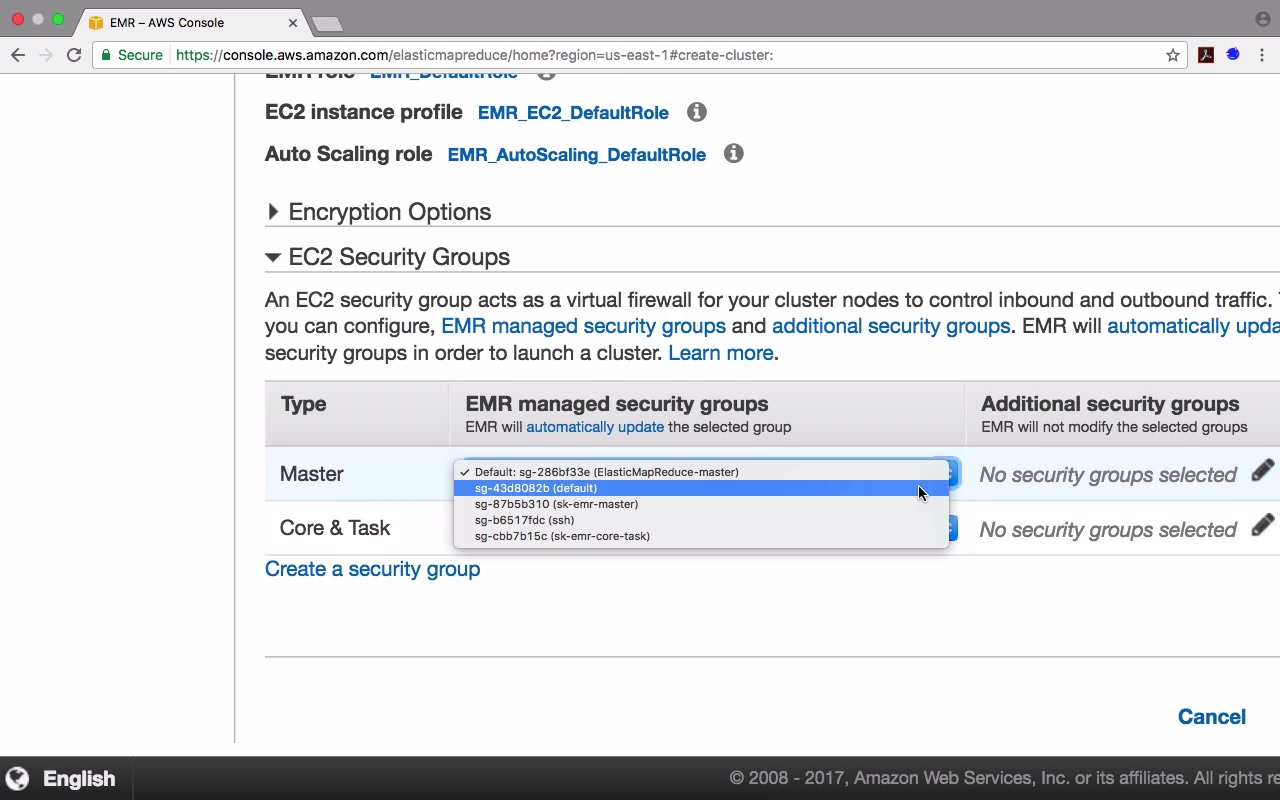Viewport: 1280px width, 800px height.
Task: Click the info icon next to Auto Scaling role
Action: [734, 154]
